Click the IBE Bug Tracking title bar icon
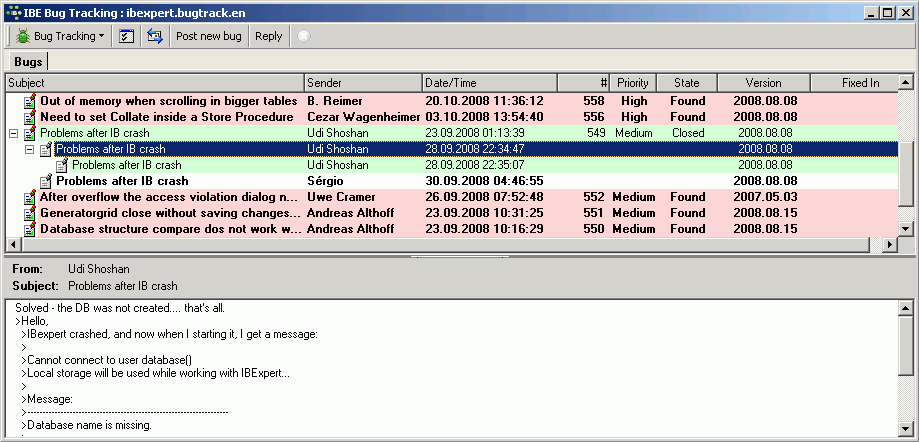This screenshot has height=442, width=919. tap(12, 12)
